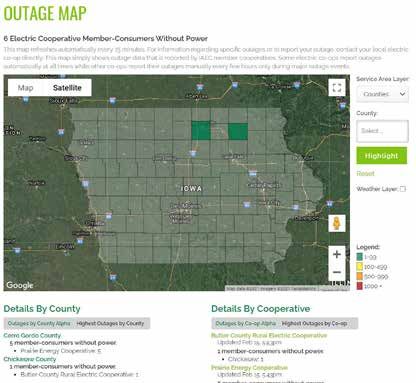The width and height of the screenshot is (416, 383).
Task: Open Cerro Gordo County details link
Action: [32, 335]
